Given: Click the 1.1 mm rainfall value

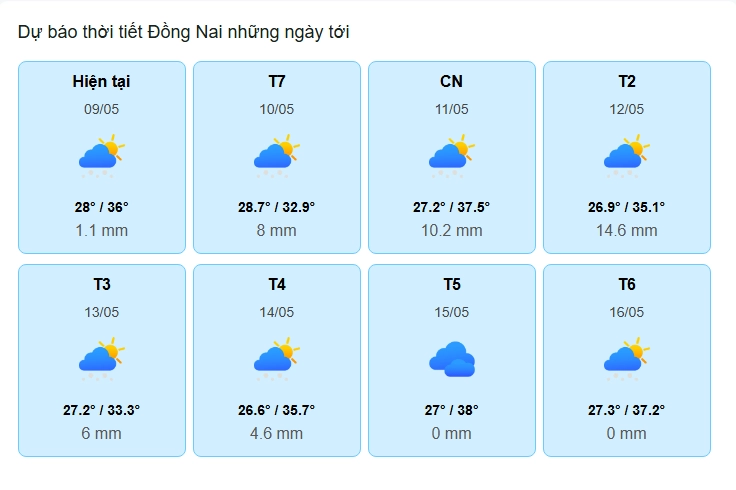Looking at the screenshot, I should [x=101, y=230].
